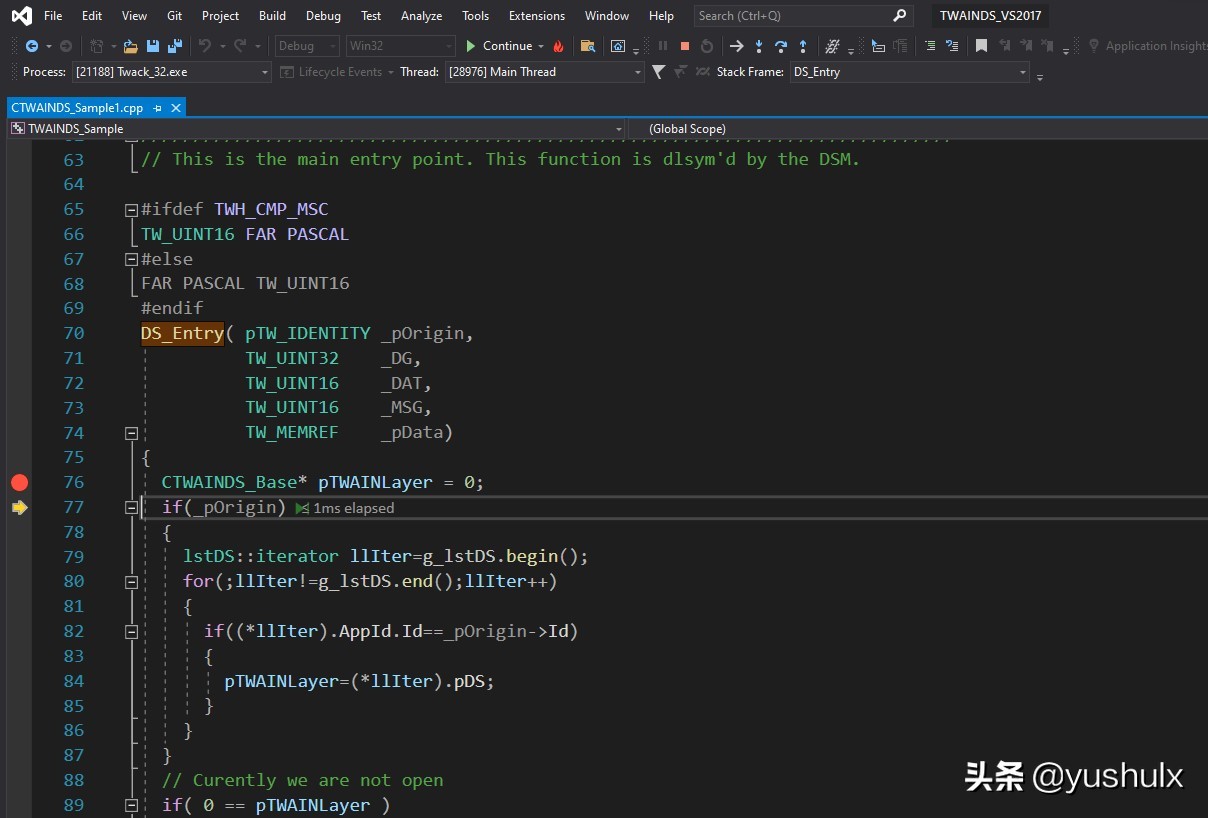Select the CTWAINDS_Sample1.cpp tab

pyautogui.click(x=77, y=108)
